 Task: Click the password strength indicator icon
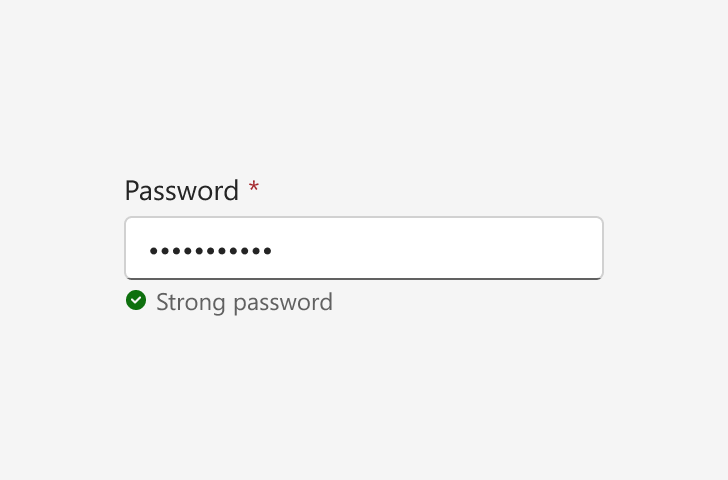pyautogui.click(x=136, y=300)
